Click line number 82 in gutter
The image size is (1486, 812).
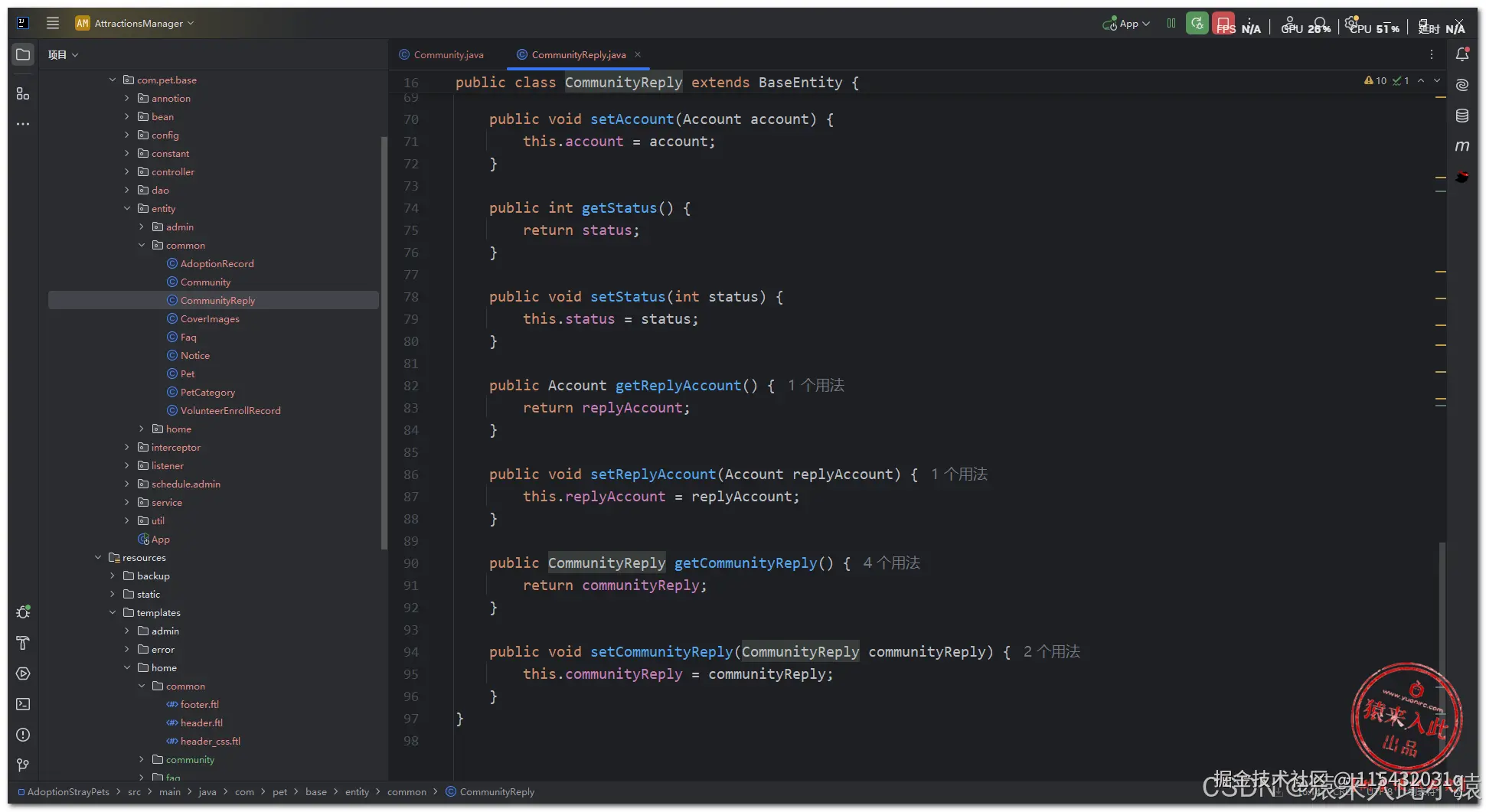point(411,386)
